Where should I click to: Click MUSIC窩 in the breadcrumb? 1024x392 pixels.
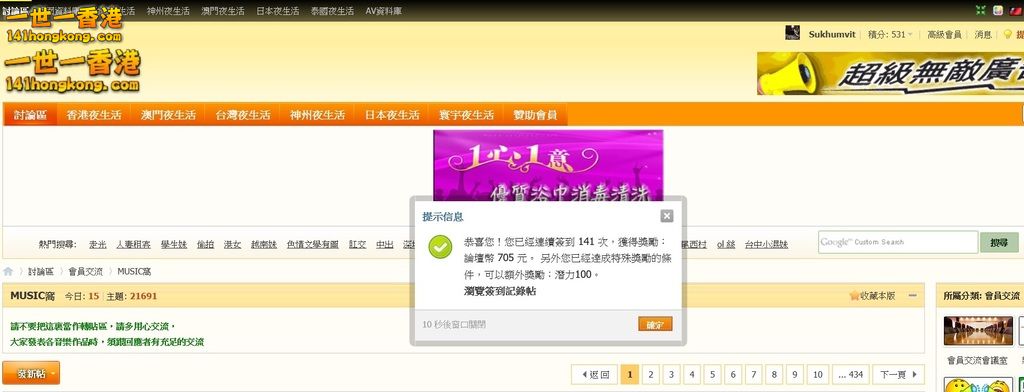(x=135, y=271)
